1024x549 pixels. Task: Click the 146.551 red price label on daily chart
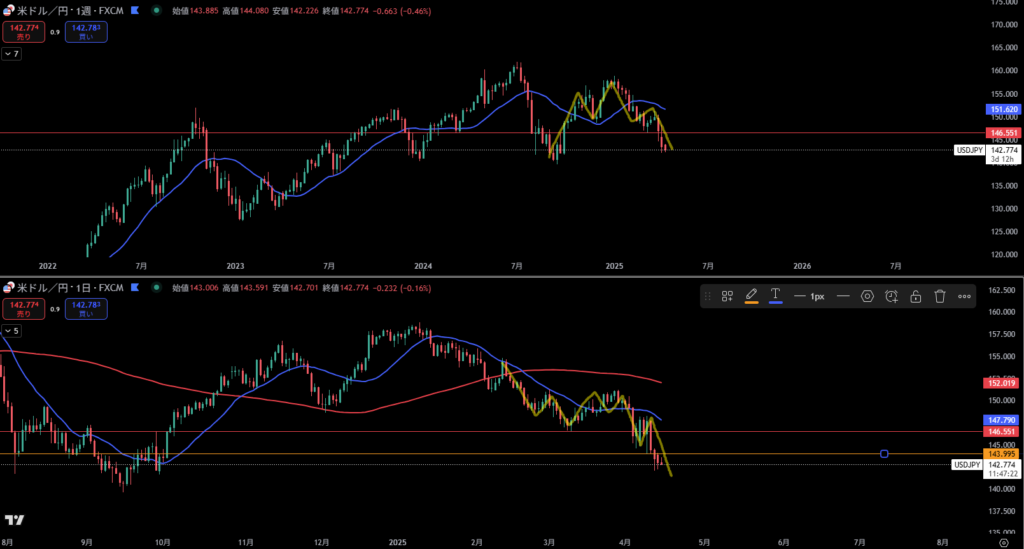pyautogui.click(x=1001, y=431)
